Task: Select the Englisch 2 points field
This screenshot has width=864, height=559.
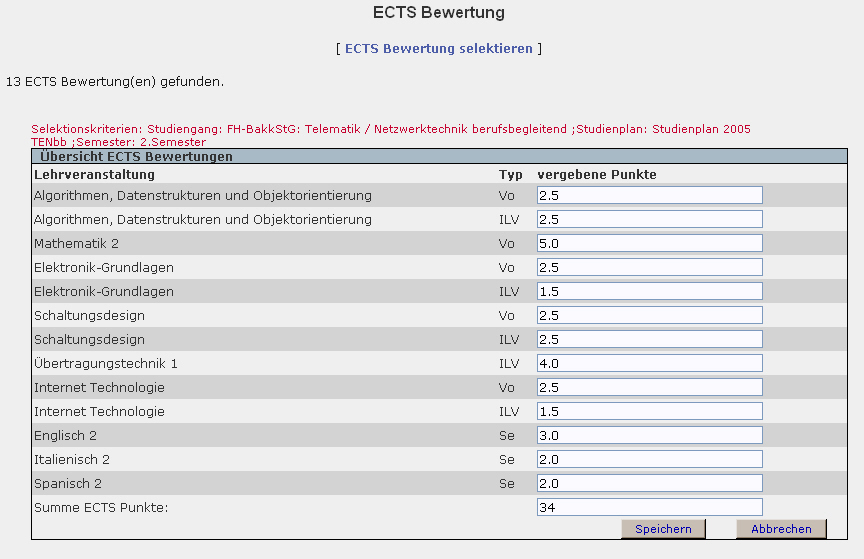Action: [650, 435]
